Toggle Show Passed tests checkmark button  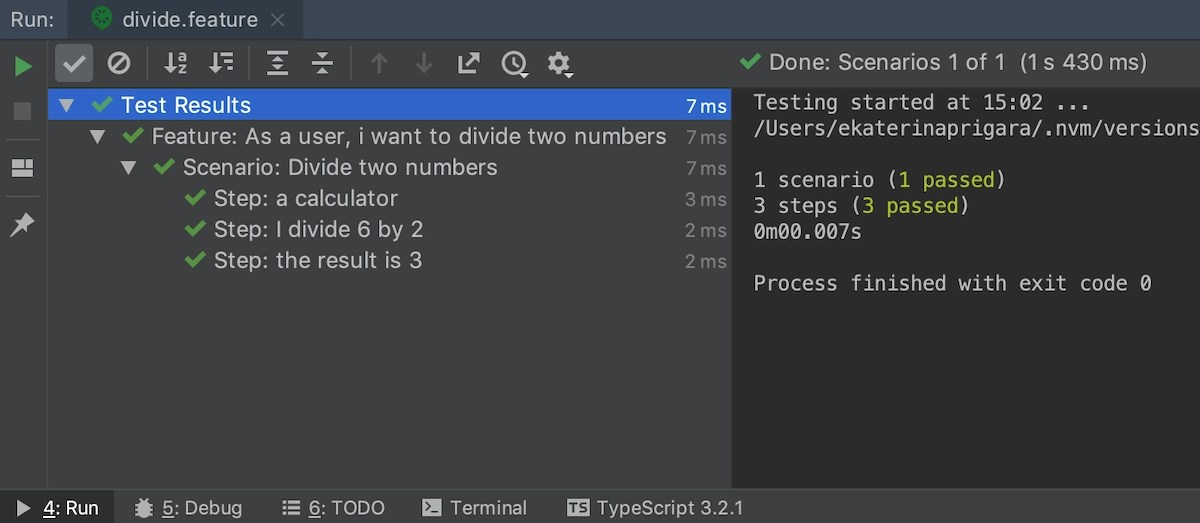74,64
